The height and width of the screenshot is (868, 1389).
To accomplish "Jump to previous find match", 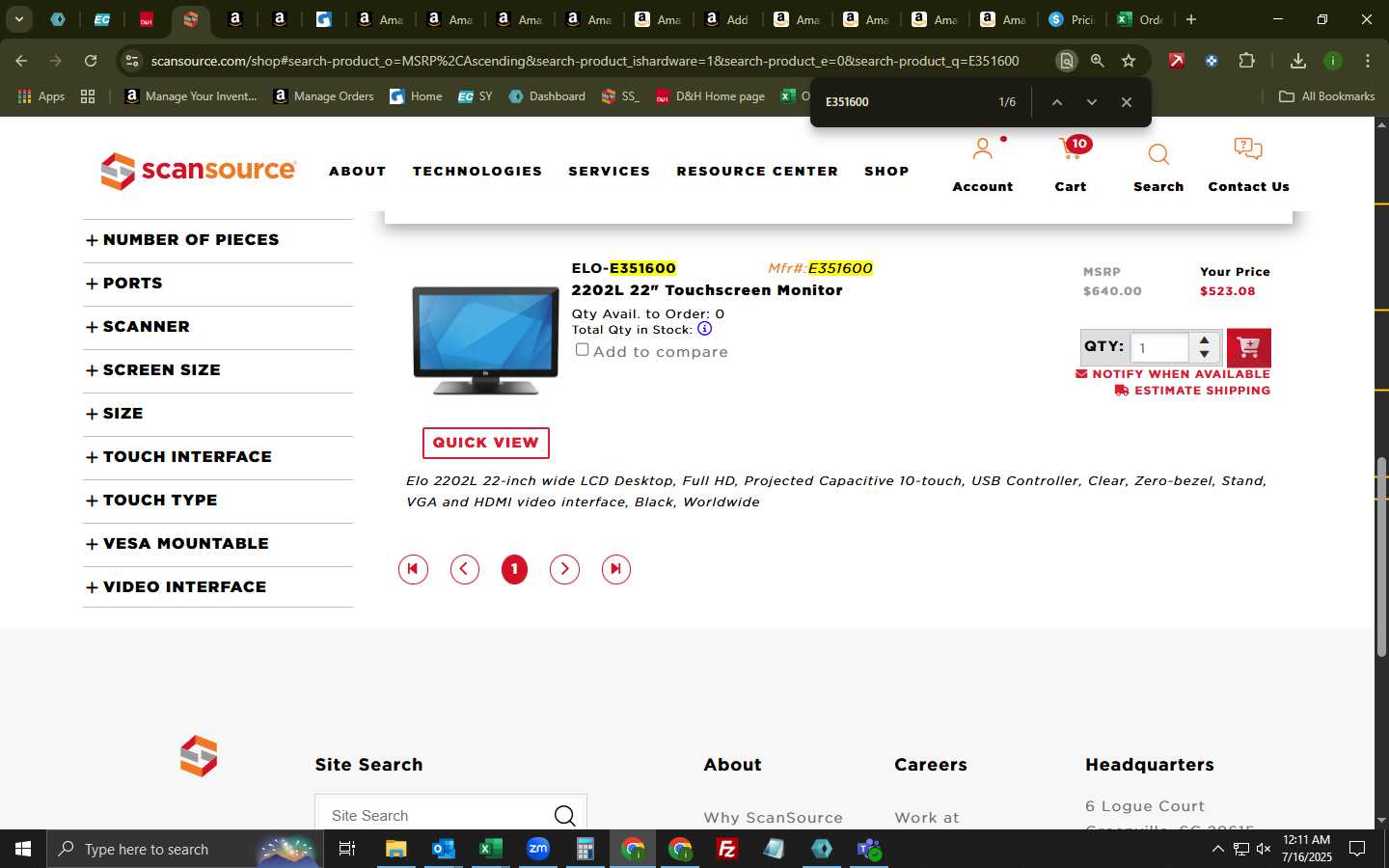I will (x=1057, y=102).
